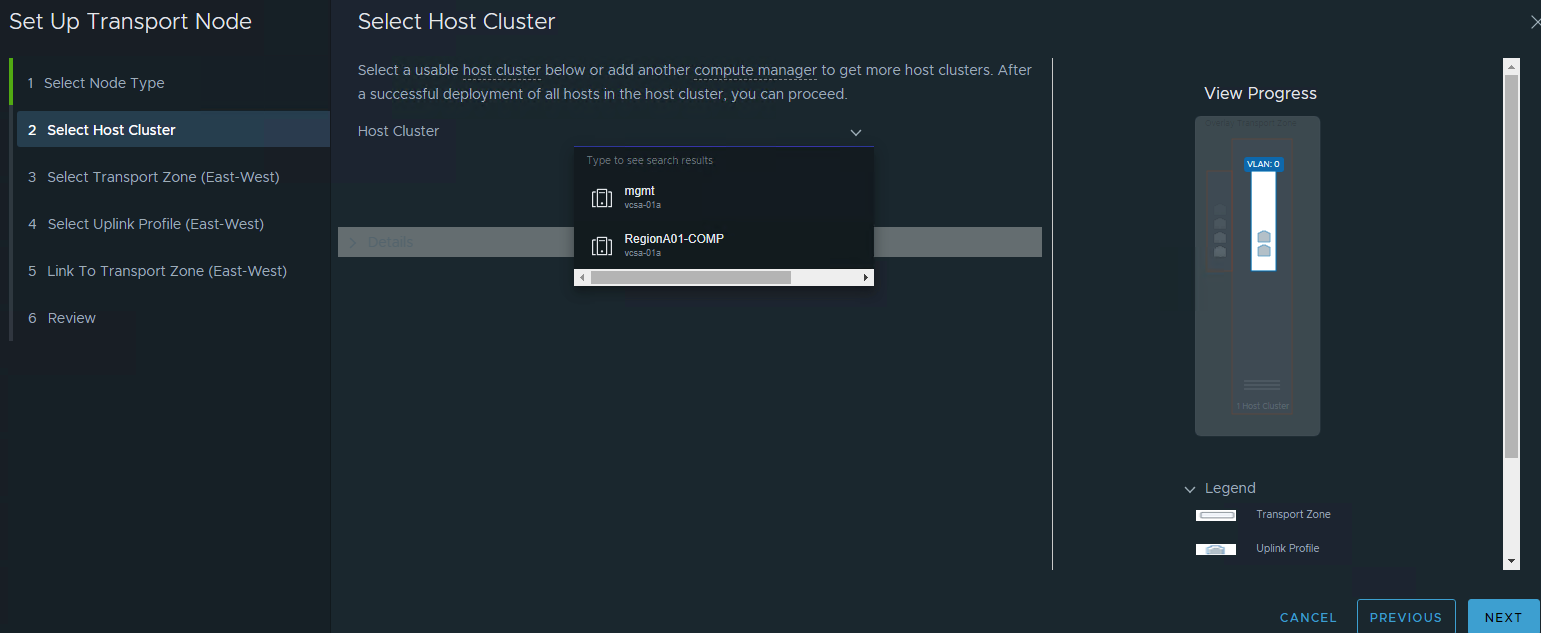This screenshot has height=633, width=1541.
Task: Open Select Transport Zone (East-West) step
Action: (163, 177)
